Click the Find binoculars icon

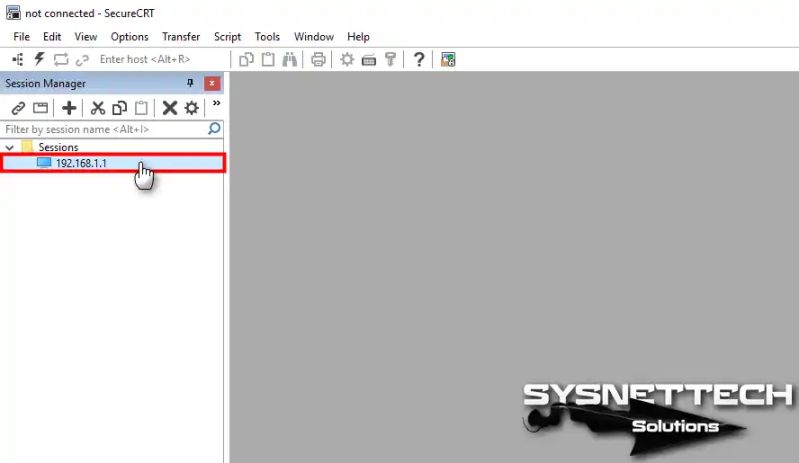(290, 60)
